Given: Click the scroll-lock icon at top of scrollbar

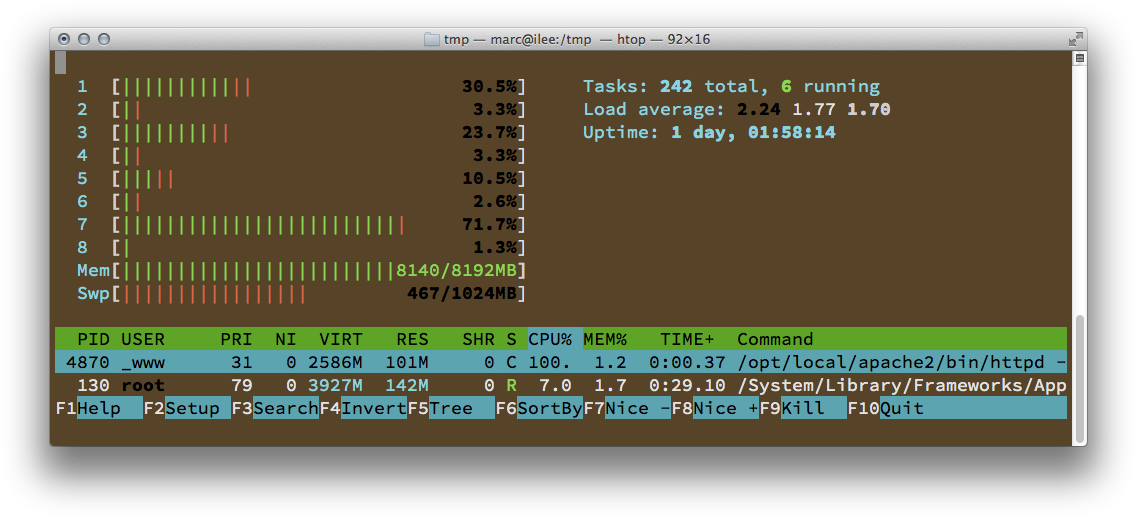Looking at the screenshot, I should pos(1079,59).
